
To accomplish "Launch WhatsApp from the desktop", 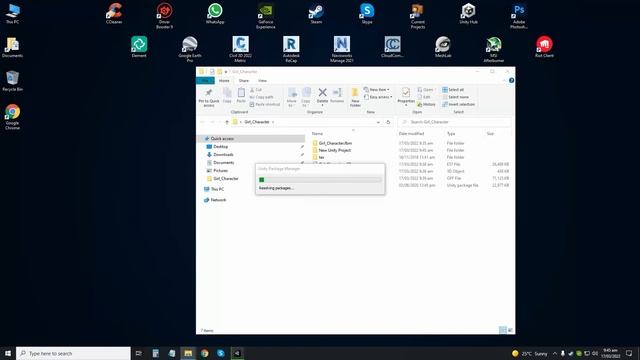I will 215,13.
